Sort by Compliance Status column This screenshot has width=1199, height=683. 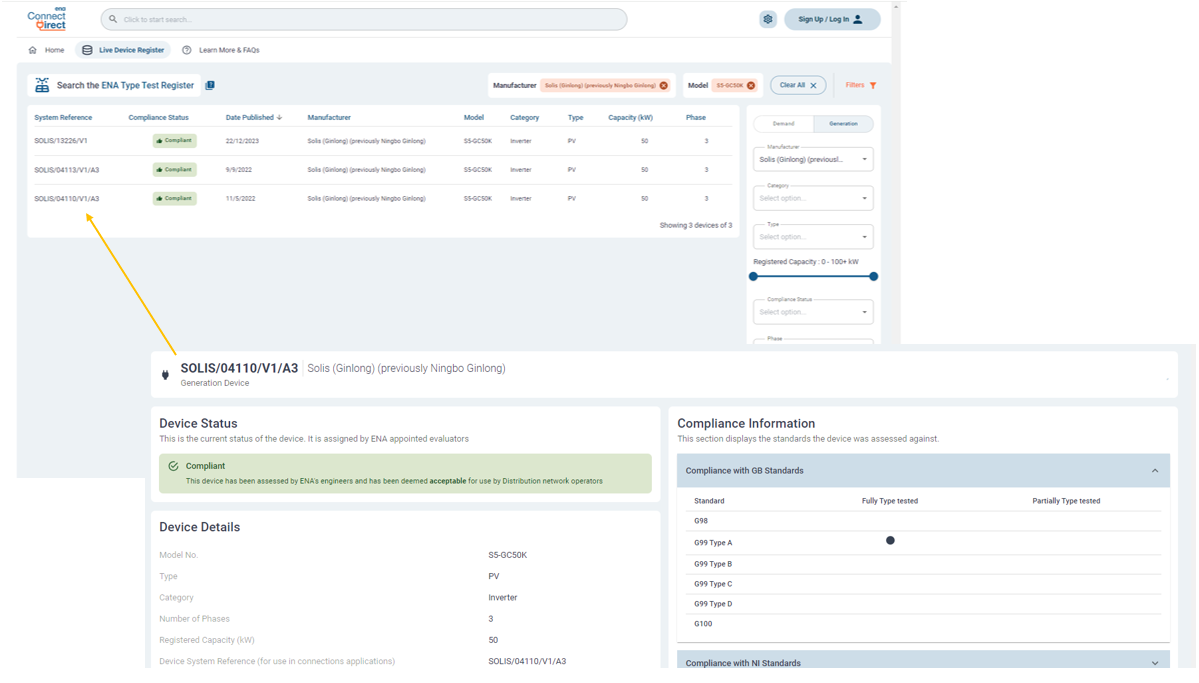click(x=158, y=118)
